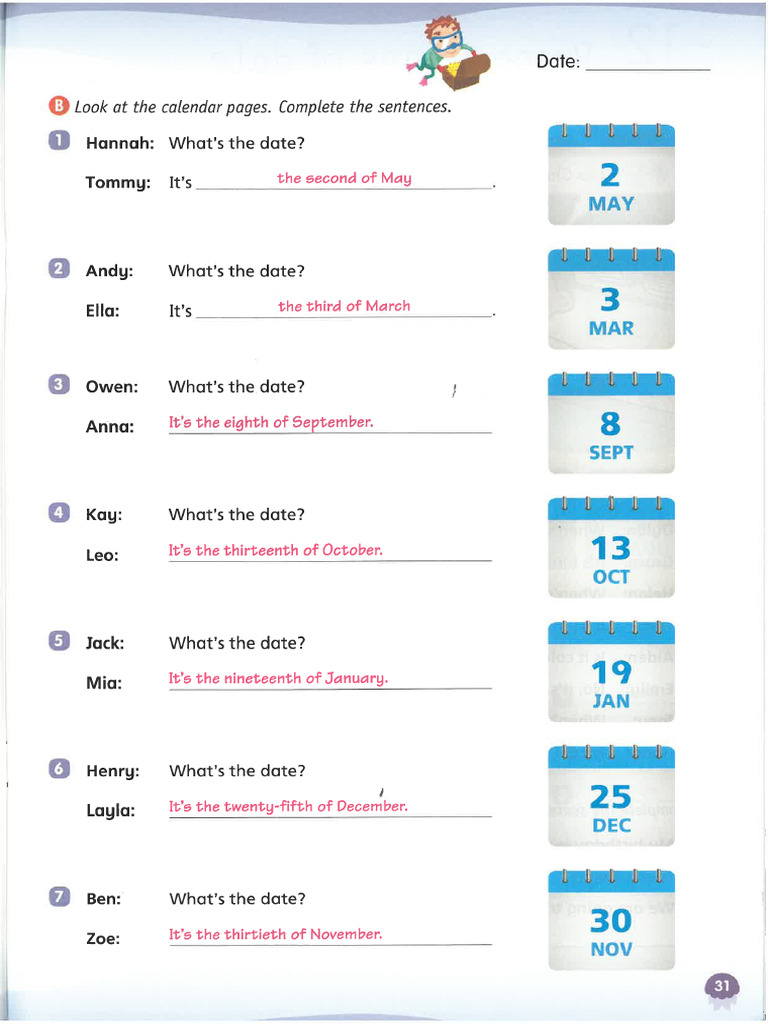Click the instruction "Look at the calendar pages"
This screenshot has width=768, height=1024.
[x=263, y=107]
